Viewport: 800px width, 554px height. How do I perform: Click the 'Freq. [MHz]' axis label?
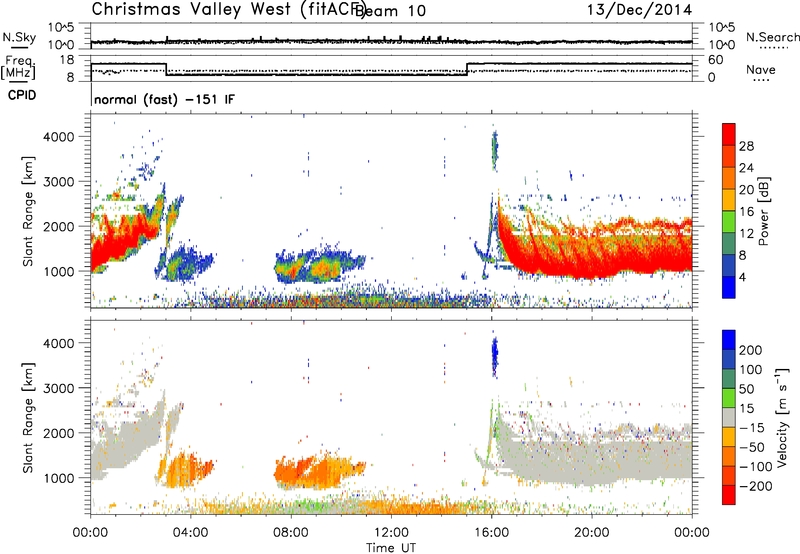click(18, 67)
